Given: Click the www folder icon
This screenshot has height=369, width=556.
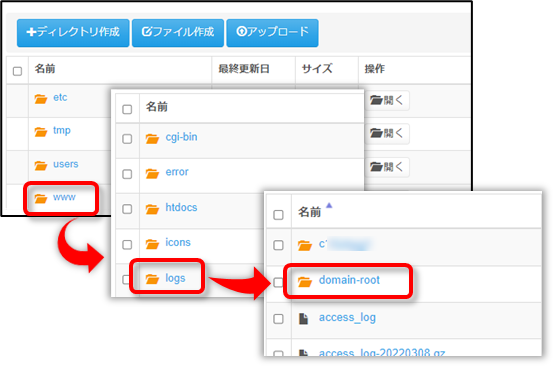Looking at the screenshot, I should tap(41, 198).
